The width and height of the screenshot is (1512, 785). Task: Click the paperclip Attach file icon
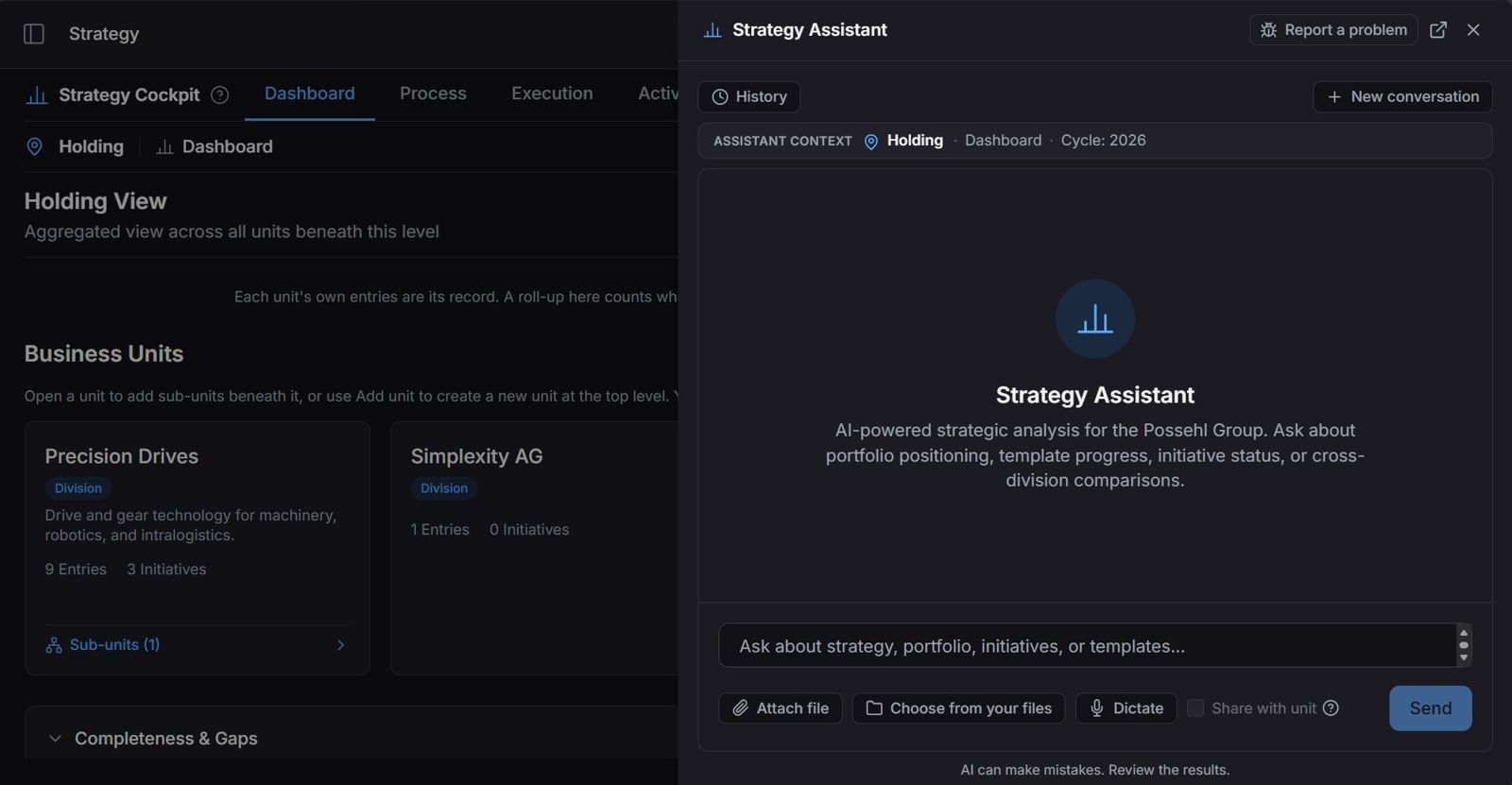(741, 708)
